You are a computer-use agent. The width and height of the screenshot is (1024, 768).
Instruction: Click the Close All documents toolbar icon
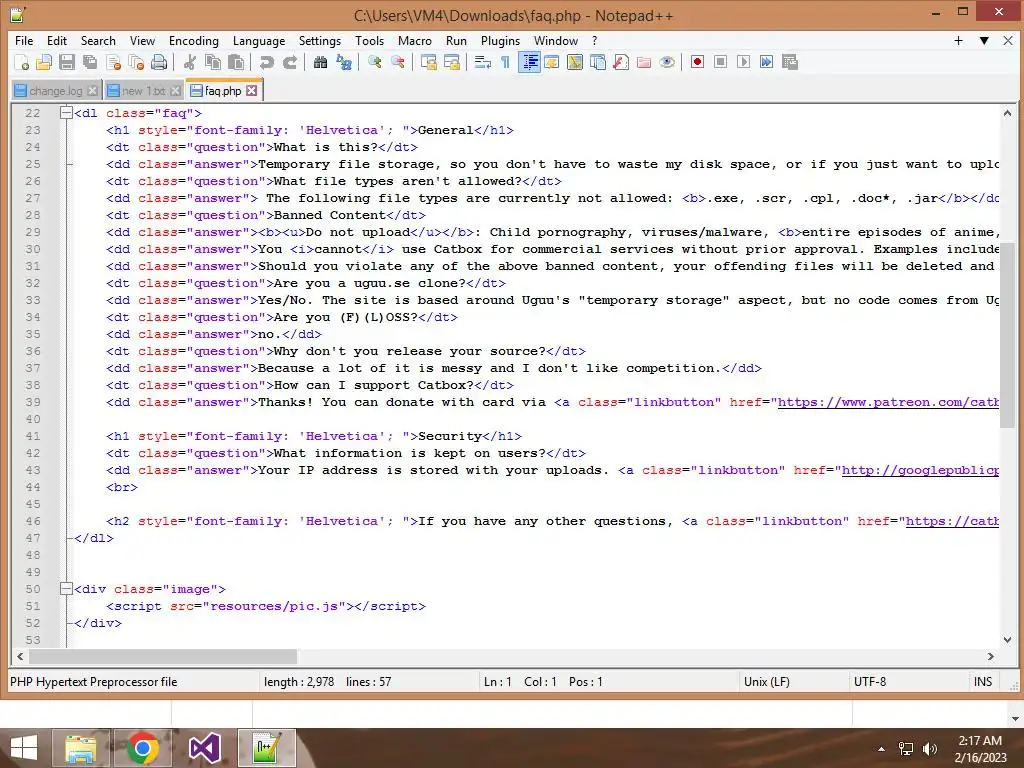[x=136, y=62]
